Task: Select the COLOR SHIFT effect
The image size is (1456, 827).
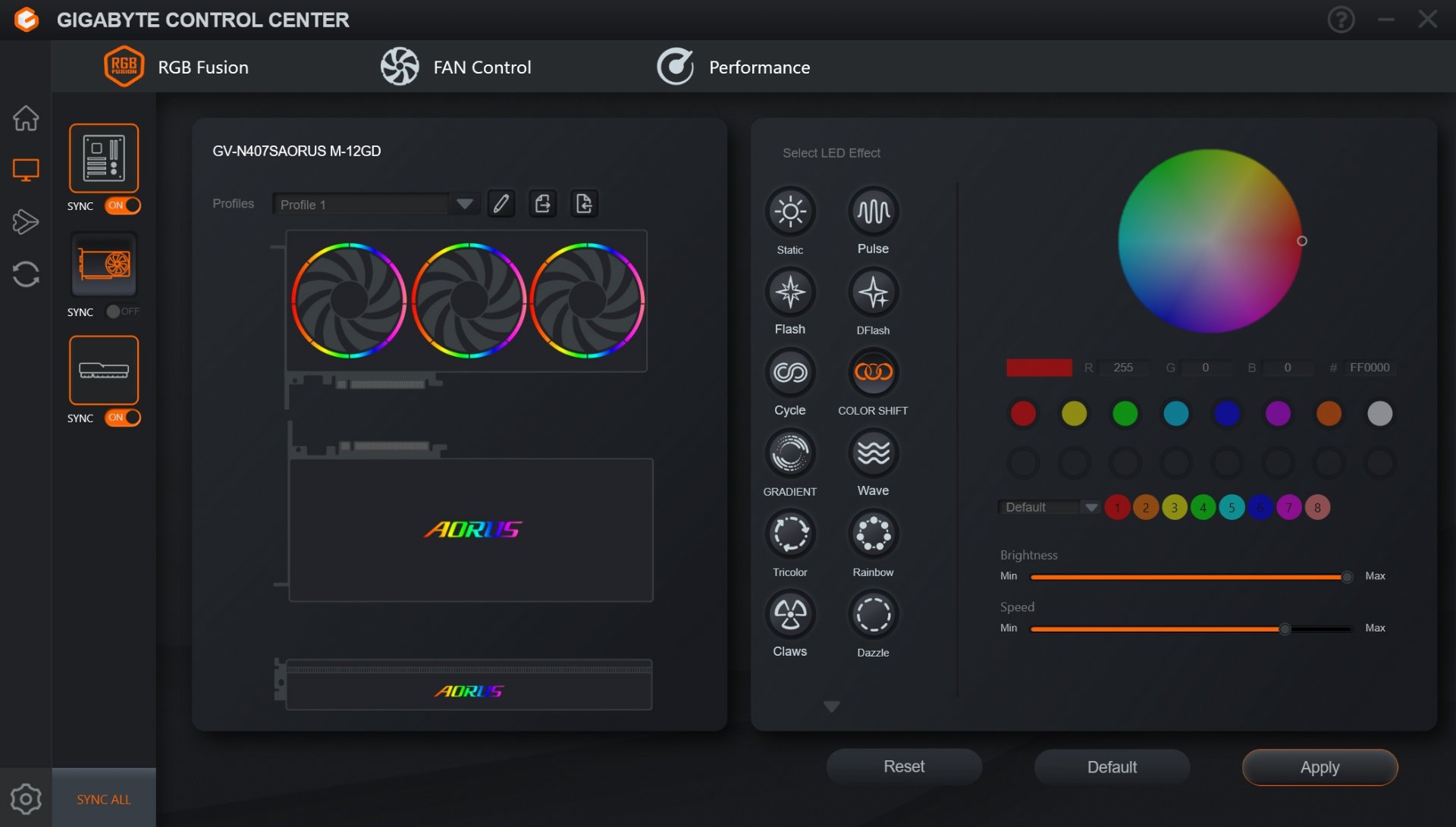Action: click(874, 372)
